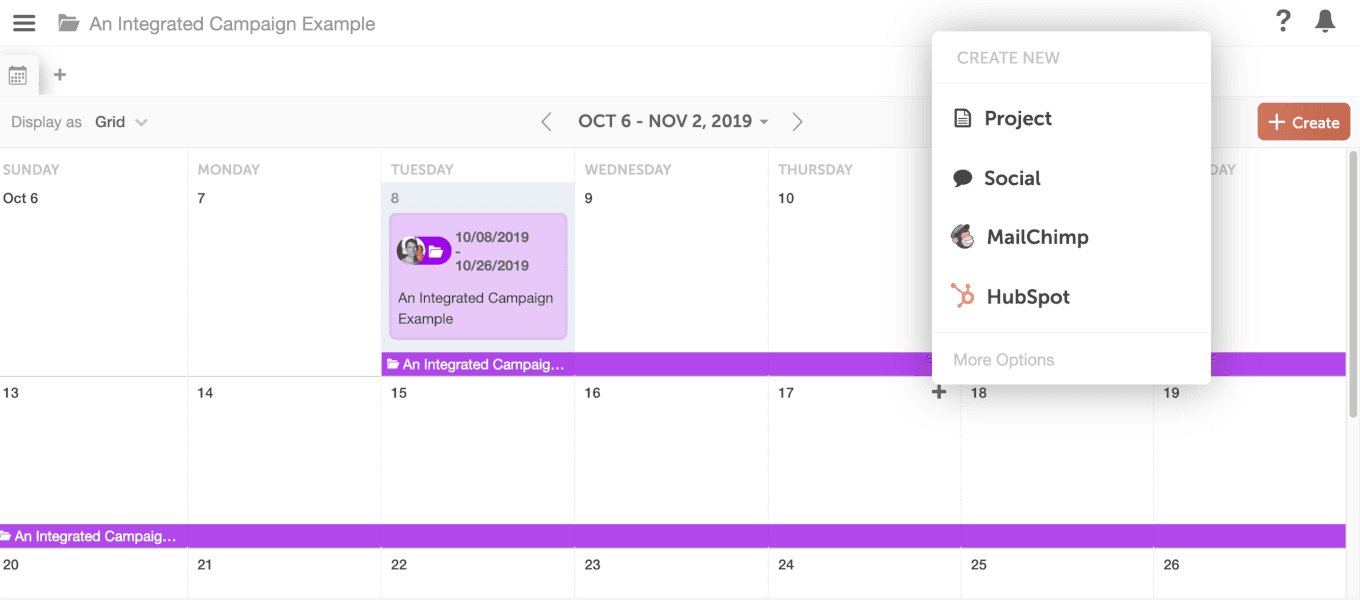Select the calendar view tab icon
Viewport: 1360px width, 600px height.
[x=18, y=75]
